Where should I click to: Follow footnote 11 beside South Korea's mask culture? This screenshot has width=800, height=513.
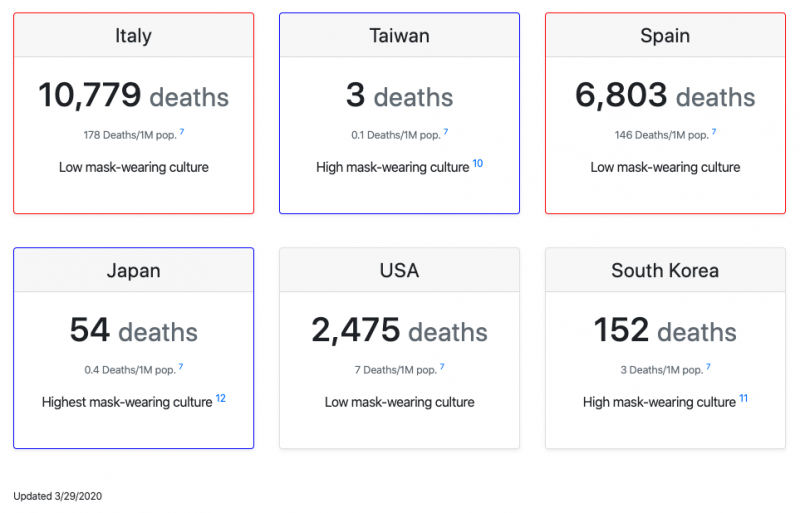[744, 398]
